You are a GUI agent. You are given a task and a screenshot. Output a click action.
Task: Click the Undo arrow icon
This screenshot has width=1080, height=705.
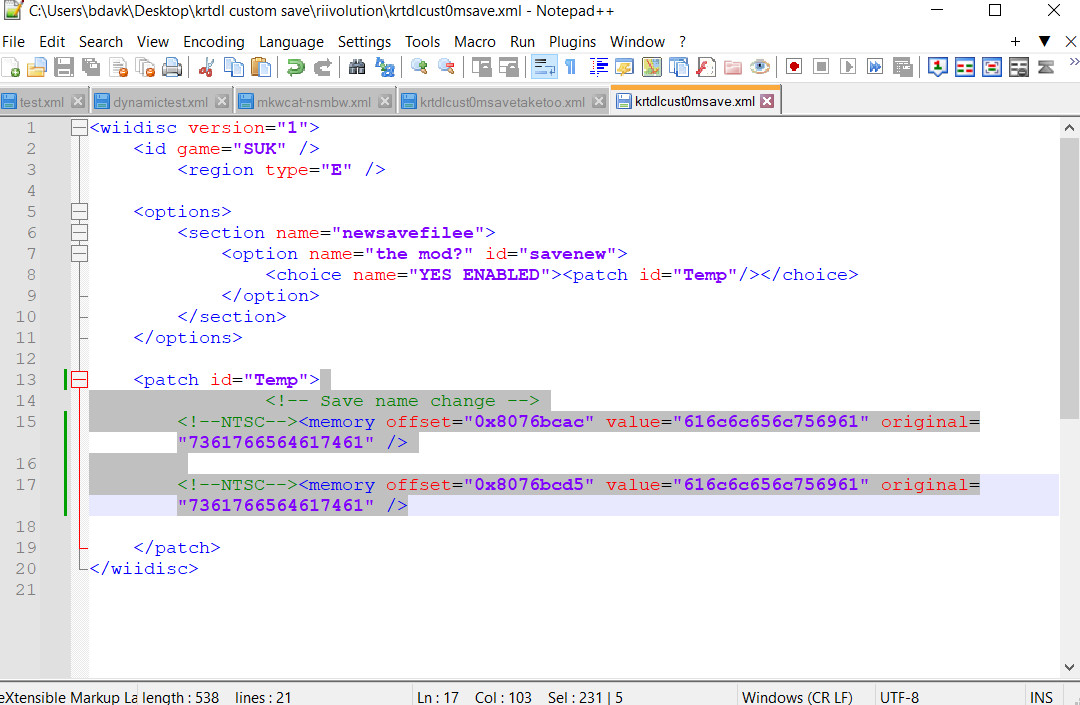tap(295, 67)
